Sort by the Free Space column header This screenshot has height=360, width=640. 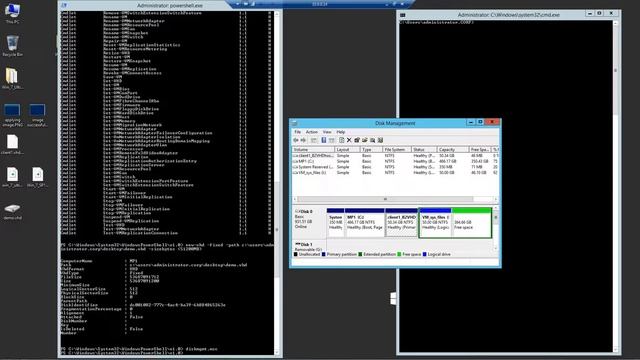[x=480, y=150]
